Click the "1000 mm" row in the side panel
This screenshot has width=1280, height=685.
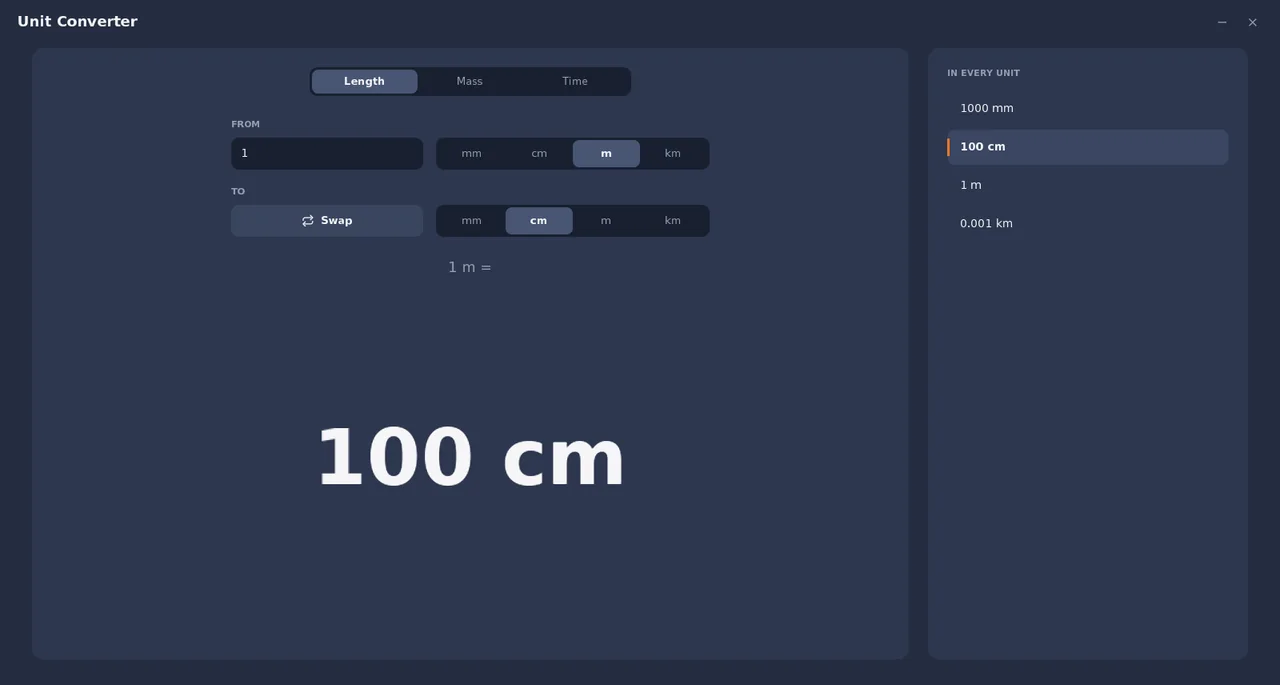click(x=1088, y=108)
